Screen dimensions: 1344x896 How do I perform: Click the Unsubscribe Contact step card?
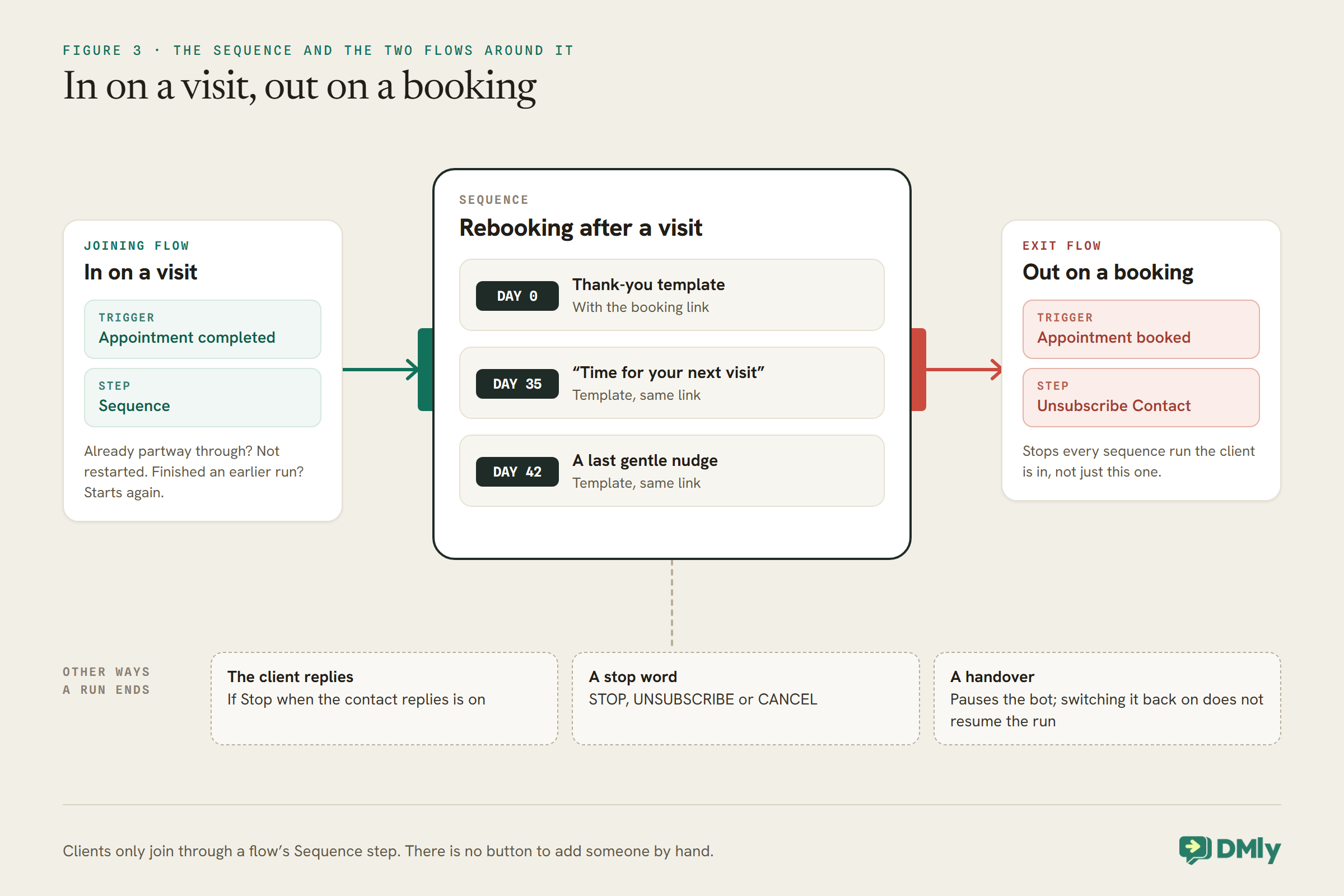tap(1141, 398)
